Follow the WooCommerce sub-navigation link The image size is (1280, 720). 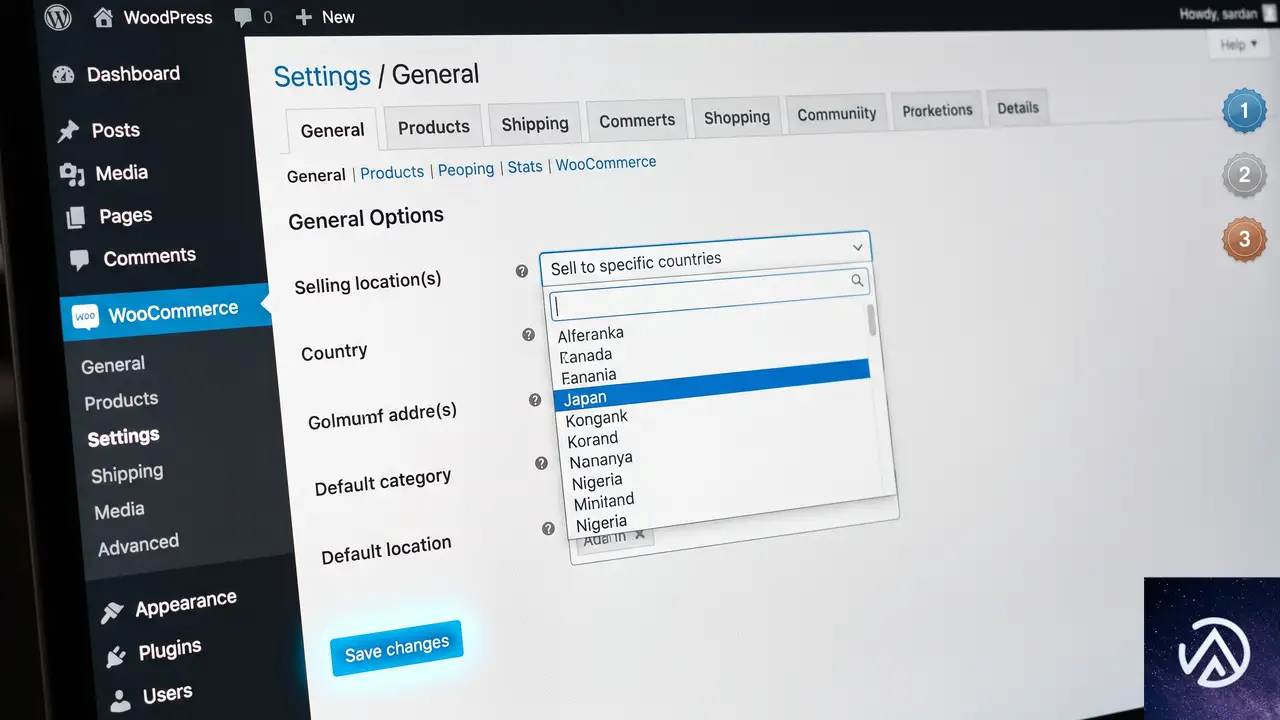606,163
